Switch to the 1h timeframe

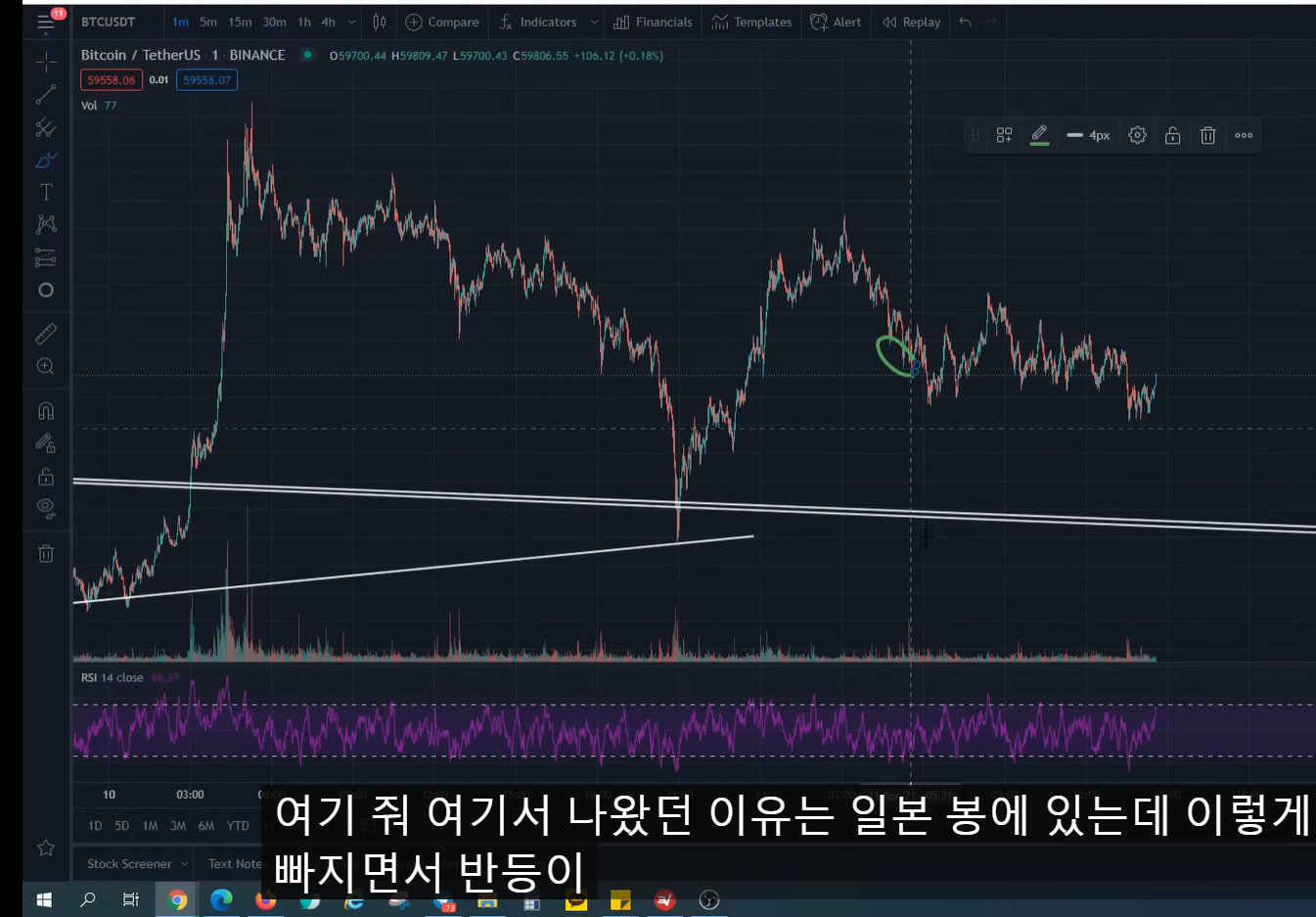(304, 22)
